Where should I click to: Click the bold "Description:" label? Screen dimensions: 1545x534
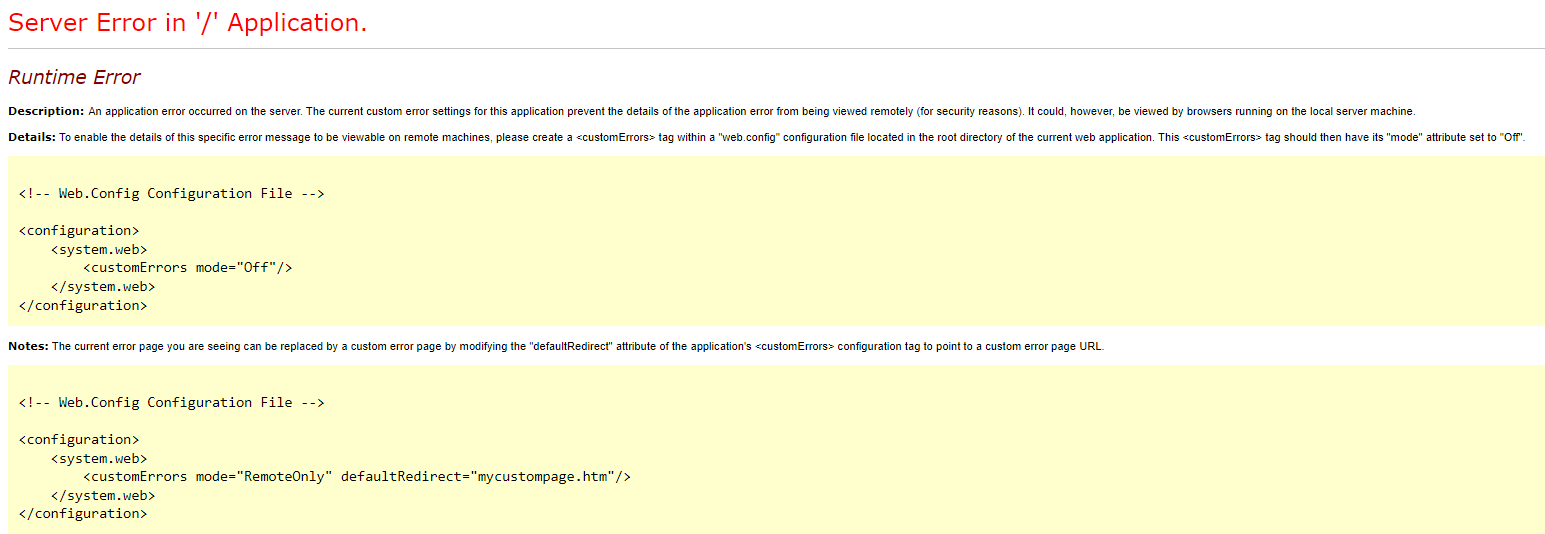click(46, 111)
